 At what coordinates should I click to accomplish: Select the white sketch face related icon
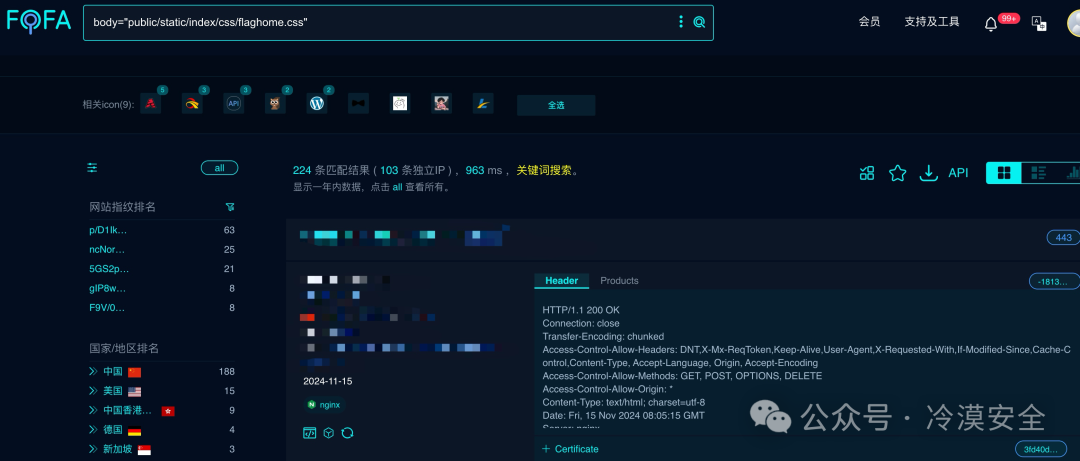click(400, 104)
